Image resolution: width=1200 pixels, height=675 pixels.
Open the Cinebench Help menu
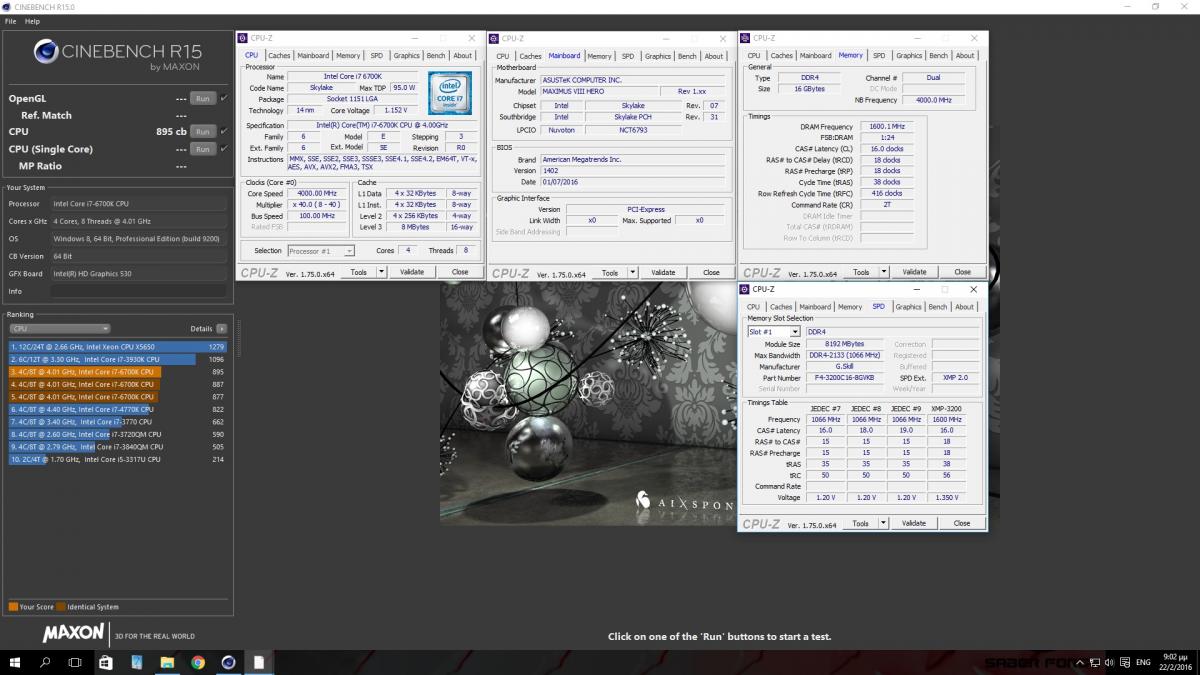[32, 21]
